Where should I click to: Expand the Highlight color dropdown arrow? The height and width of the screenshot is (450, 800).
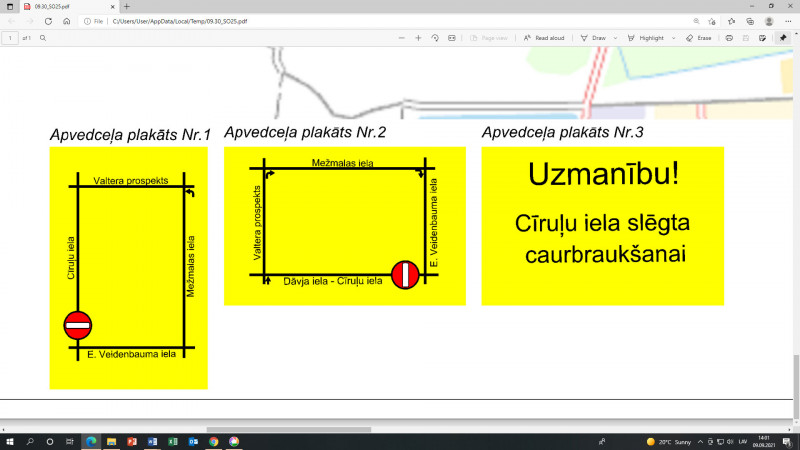[x=673, y=37]
